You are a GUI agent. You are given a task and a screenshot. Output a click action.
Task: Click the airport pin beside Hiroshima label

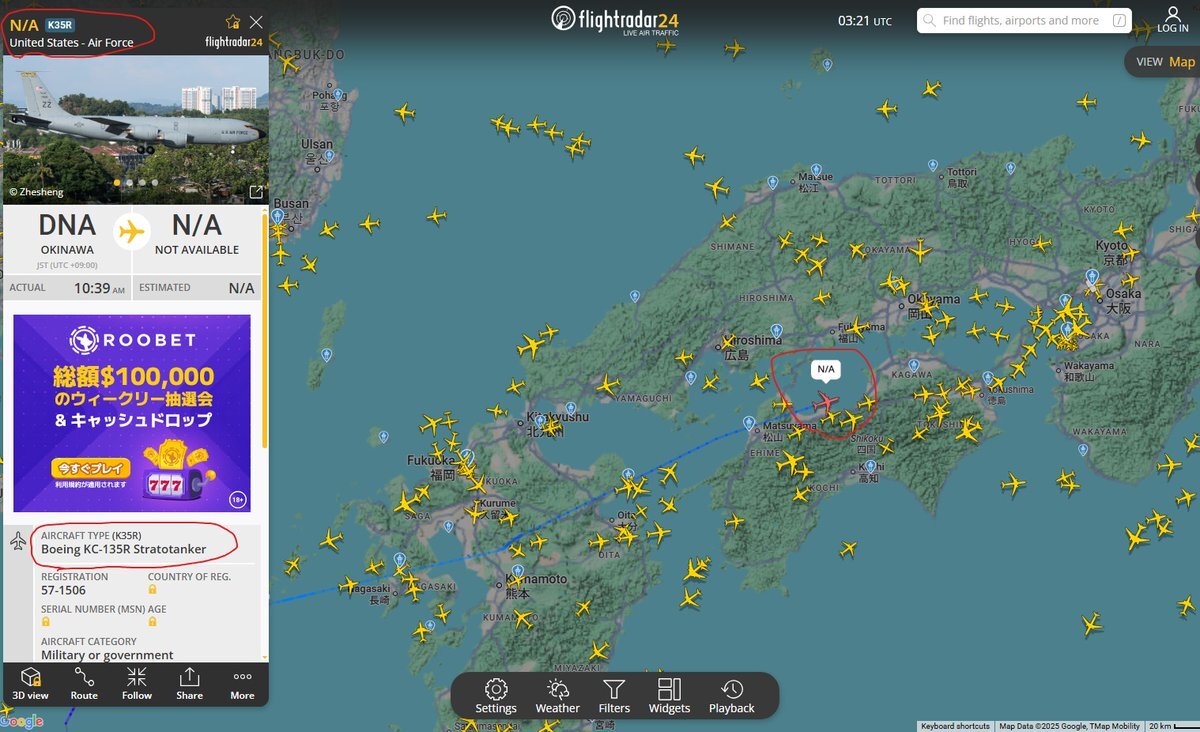click(x=778, y=332)
